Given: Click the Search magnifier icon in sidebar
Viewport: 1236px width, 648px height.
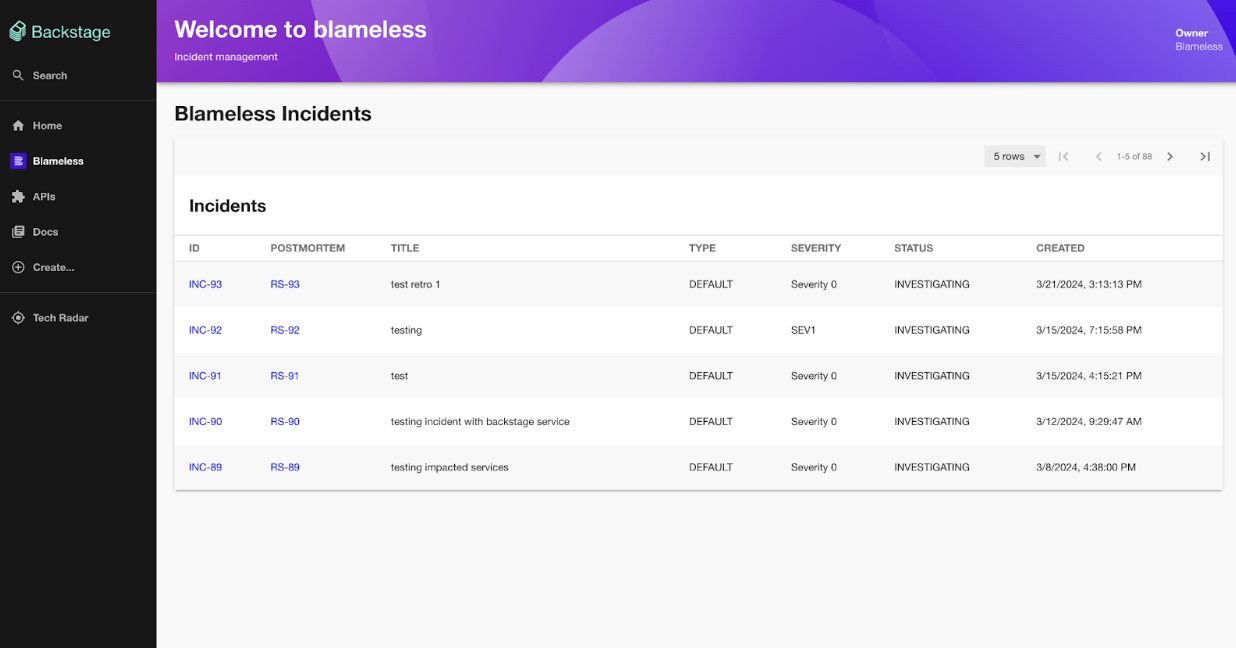Looking at the screenshot, I should (x=18, y=75).
